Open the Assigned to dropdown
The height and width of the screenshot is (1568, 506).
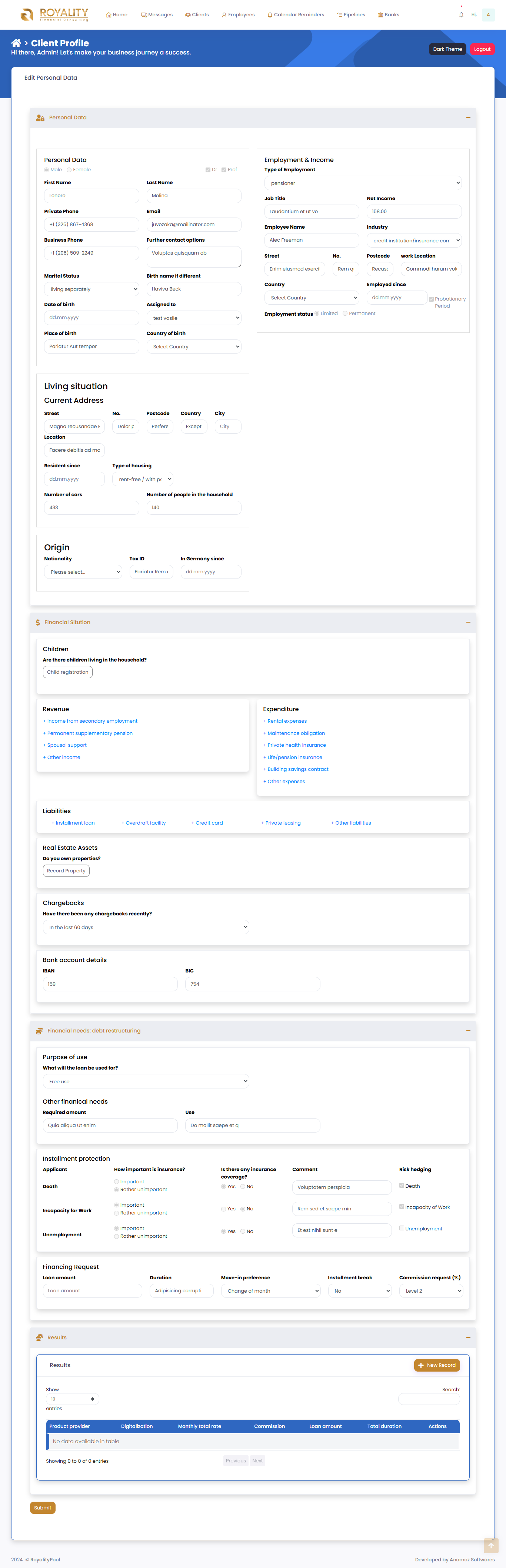coord(193,318)
